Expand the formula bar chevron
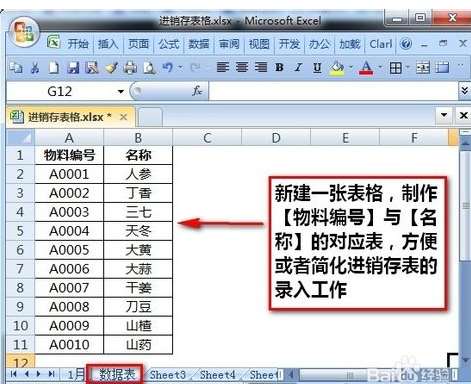Viewport: 471px width, 384px height. click(x=464, y=90)
